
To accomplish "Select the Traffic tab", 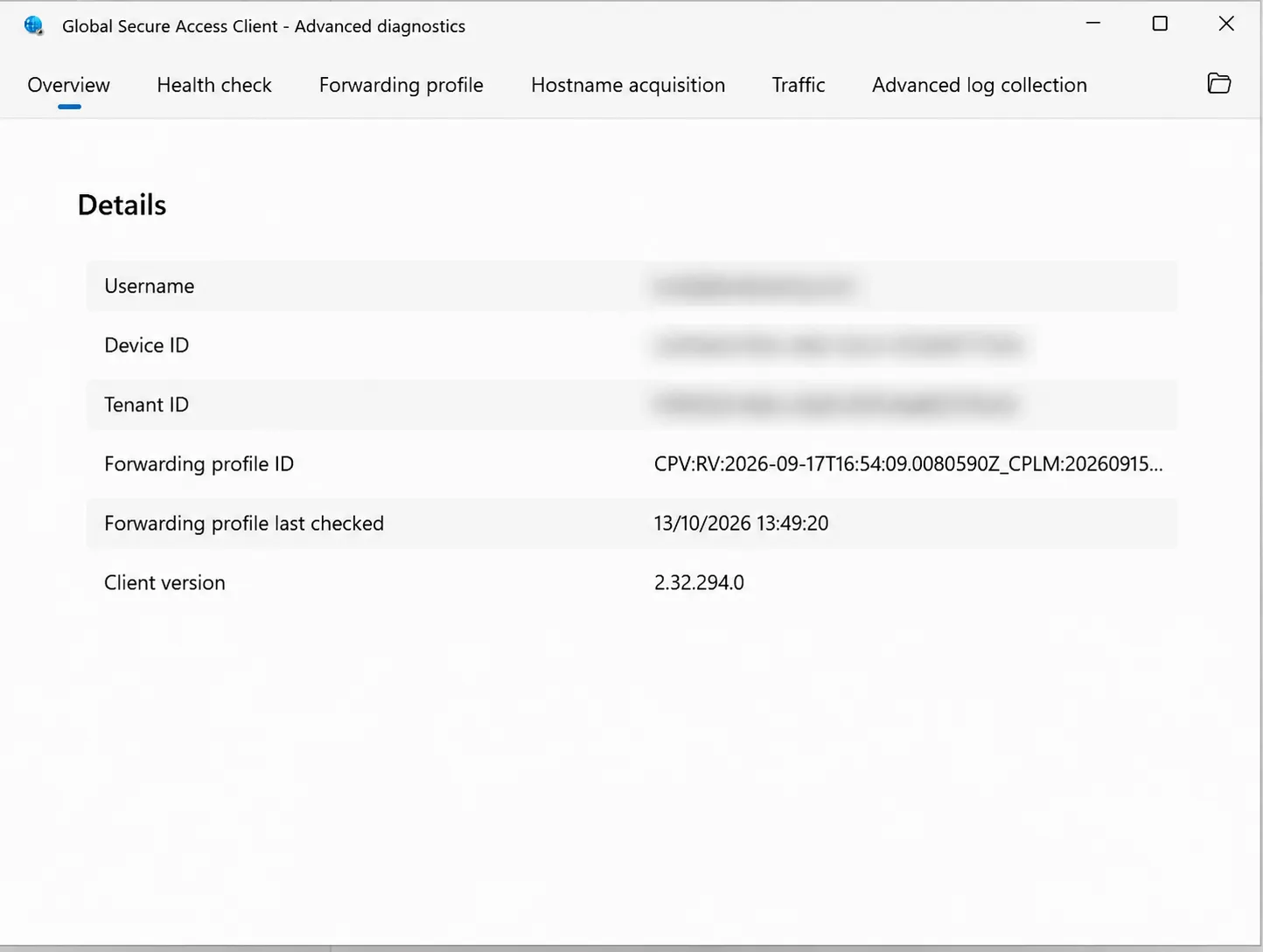I will coord(799,85).
